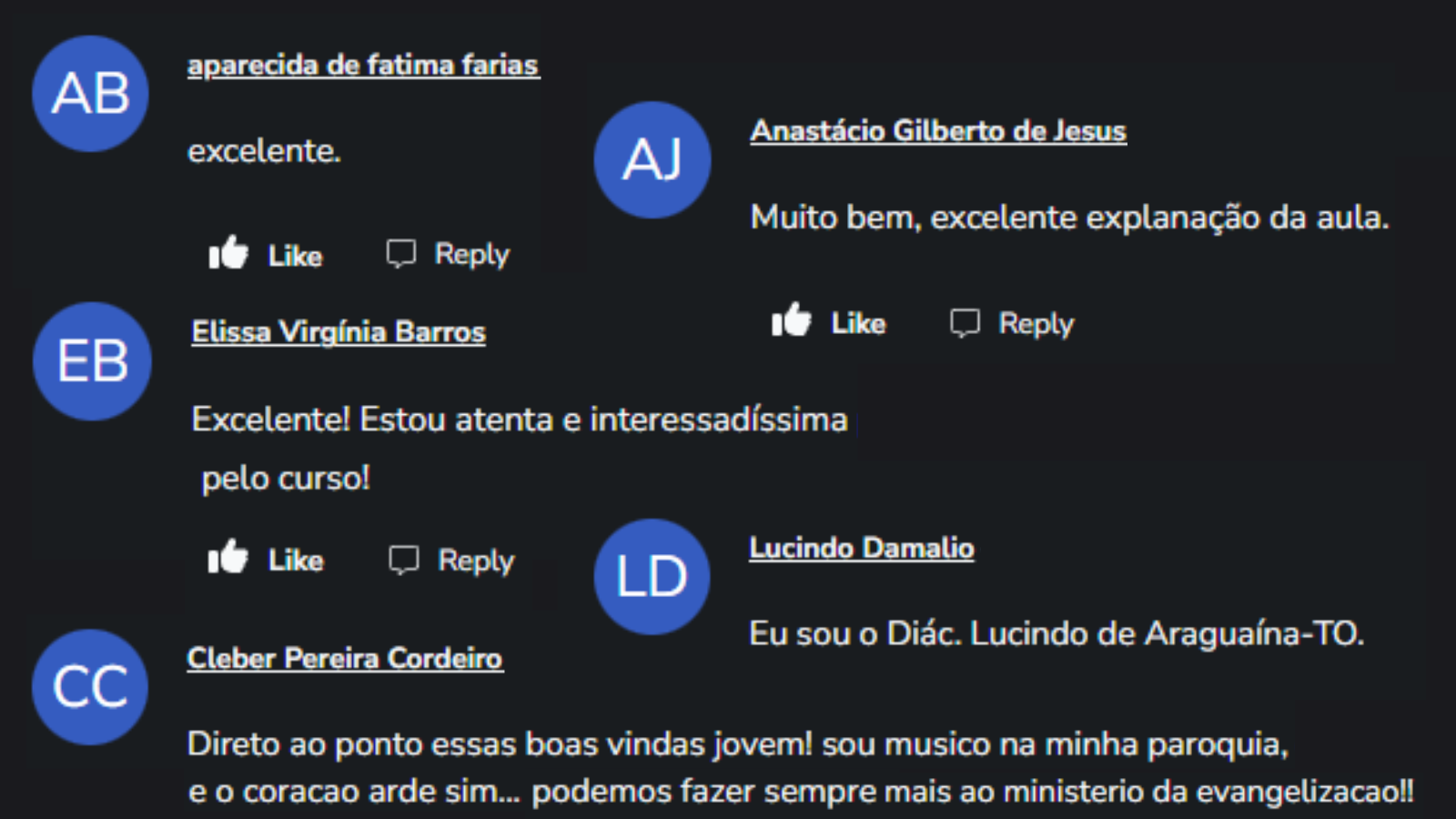The width and height of the screenshot is (1456, 819).
Task: Click the thumbs-up icon on aparecida's comment
Action: click(x=228, y=253)
